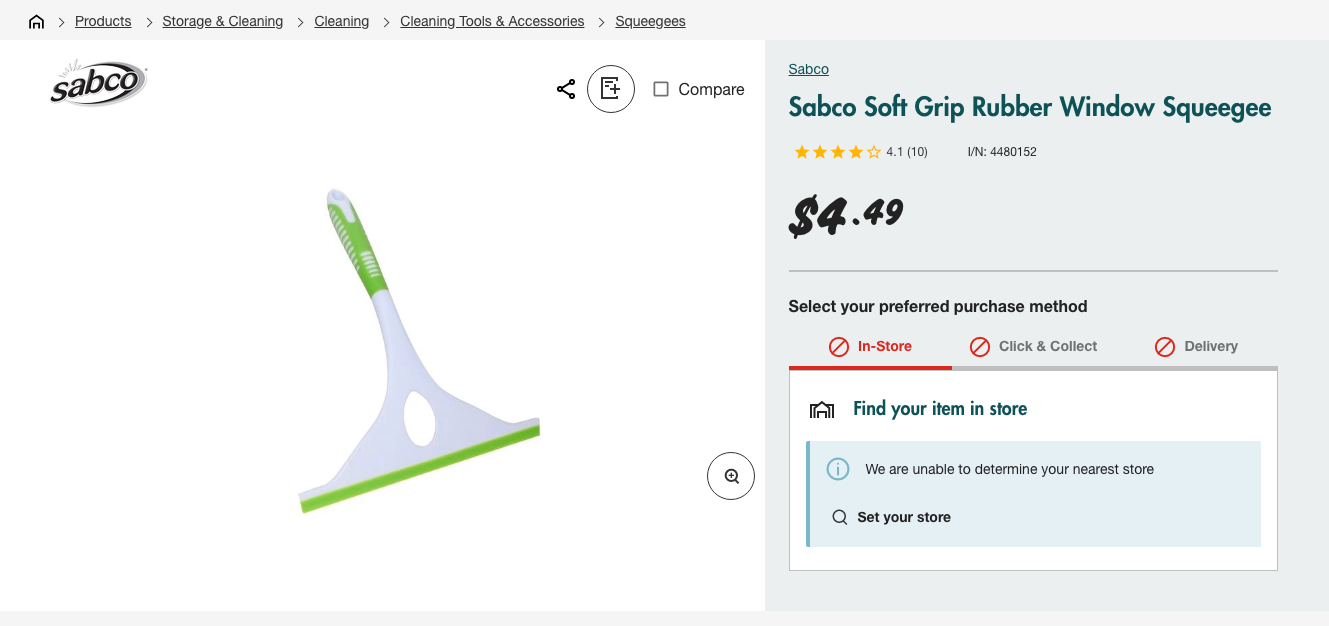The image size is (1329, 626).
Task: Click the home icon in breadcrumb
Action: [x=37, y=21]
